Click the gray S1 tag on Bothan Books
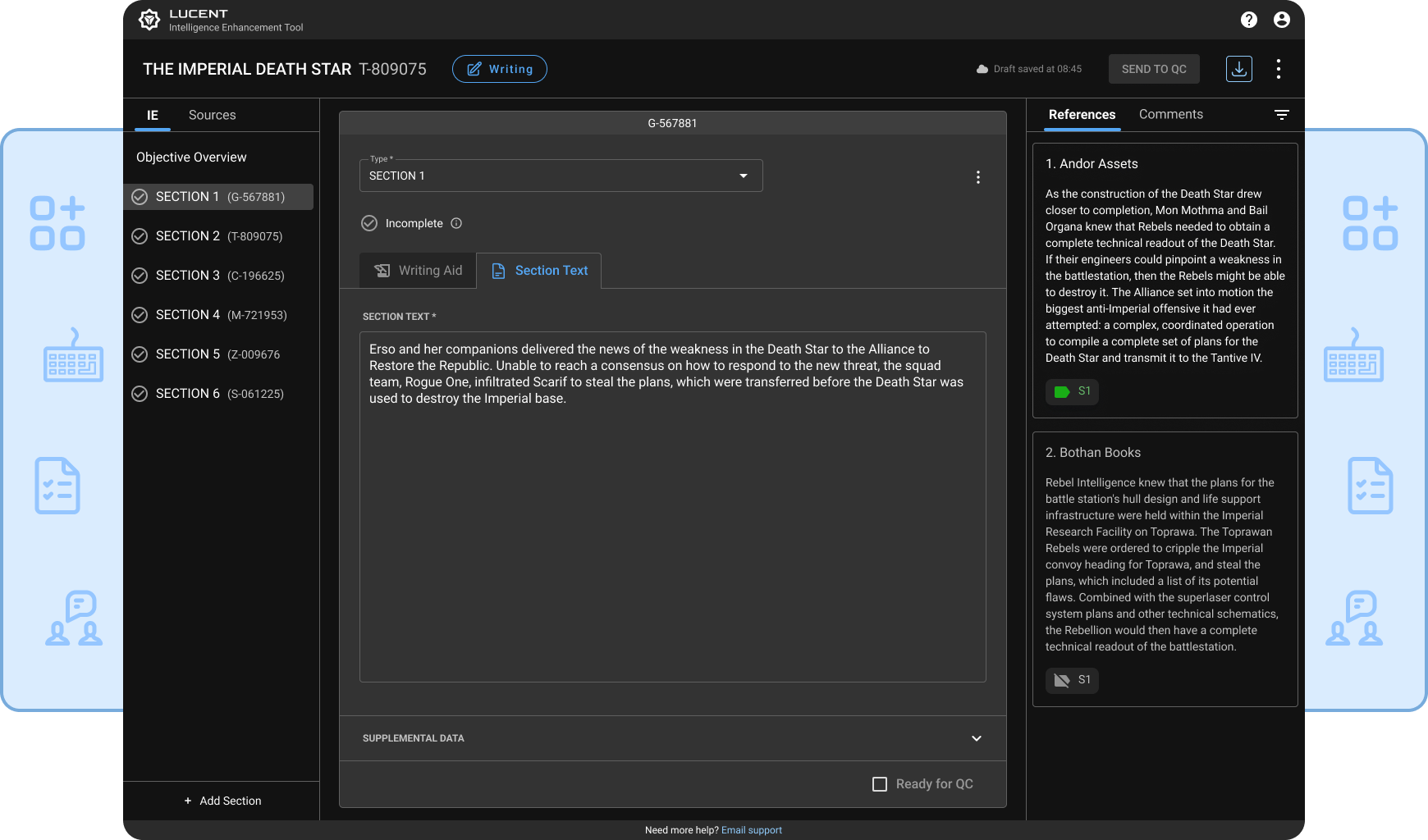The image size is (1428, 840). [1072, 680]
